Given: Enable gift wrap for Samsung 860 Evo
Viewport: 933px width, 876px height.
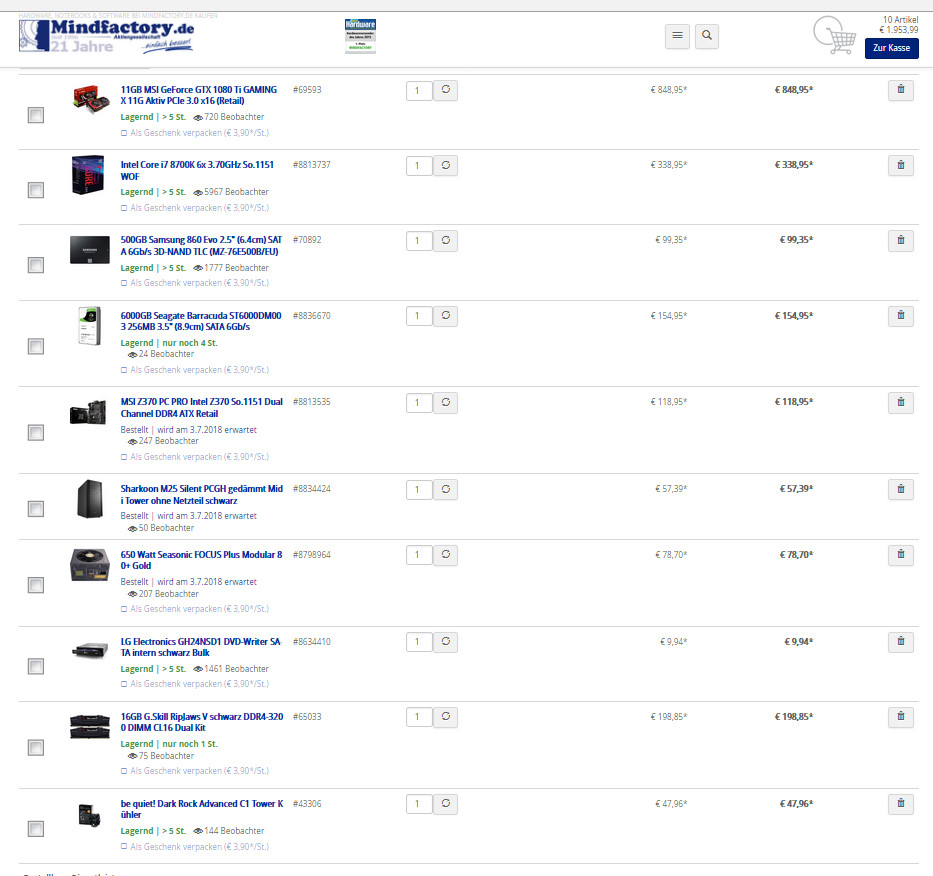Looking at the screenshot, I should pos(124,283).
